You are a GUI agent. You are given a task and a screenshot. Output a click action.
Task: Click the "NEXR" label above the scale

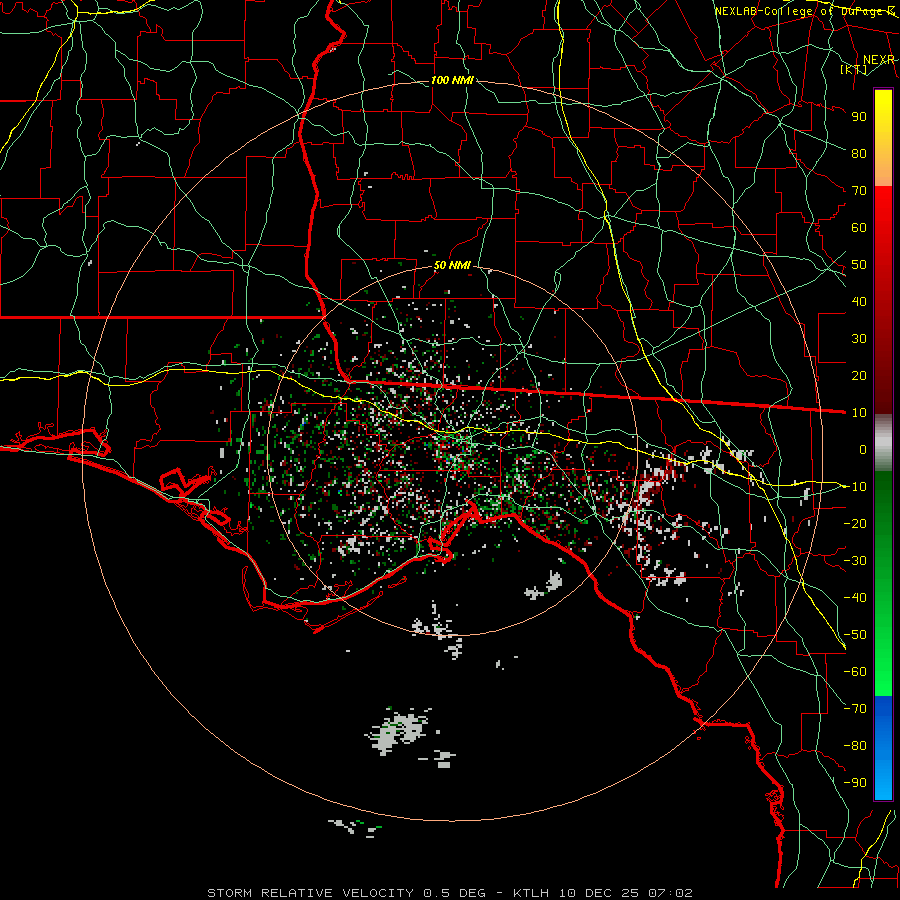[879, 60]
